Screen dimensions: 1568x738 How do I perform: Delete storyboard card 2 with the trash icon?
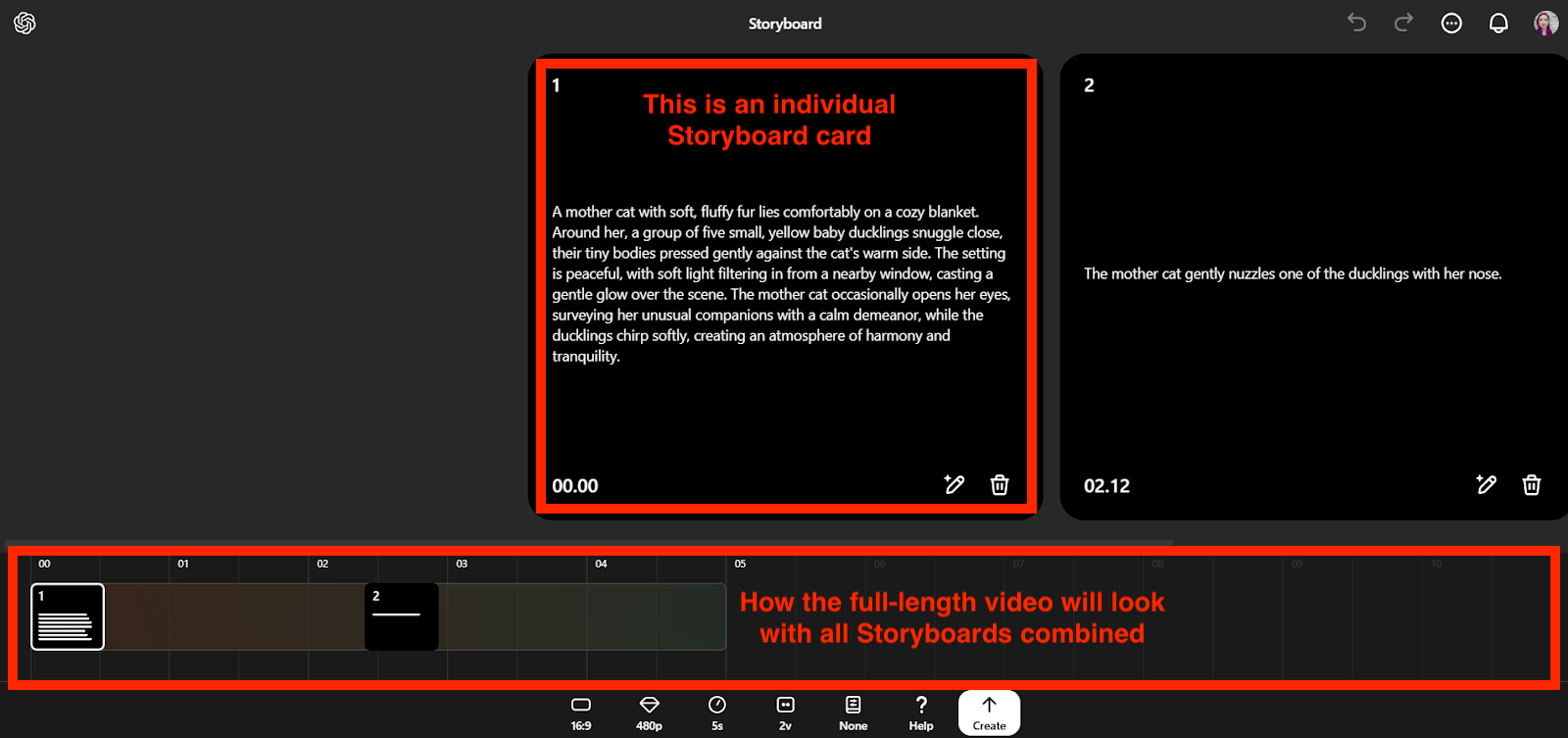1532,484
